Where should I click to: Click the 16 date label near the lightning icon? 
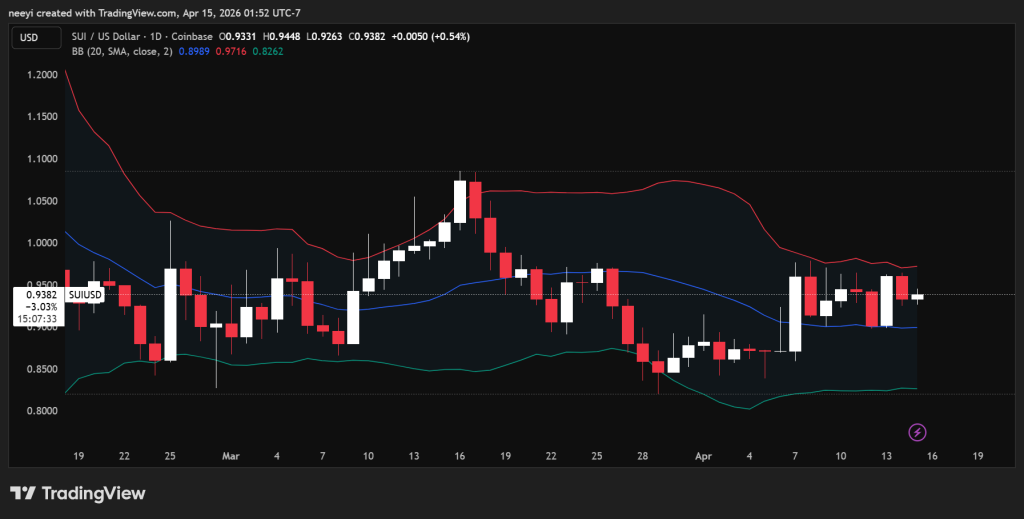(934, 456)
